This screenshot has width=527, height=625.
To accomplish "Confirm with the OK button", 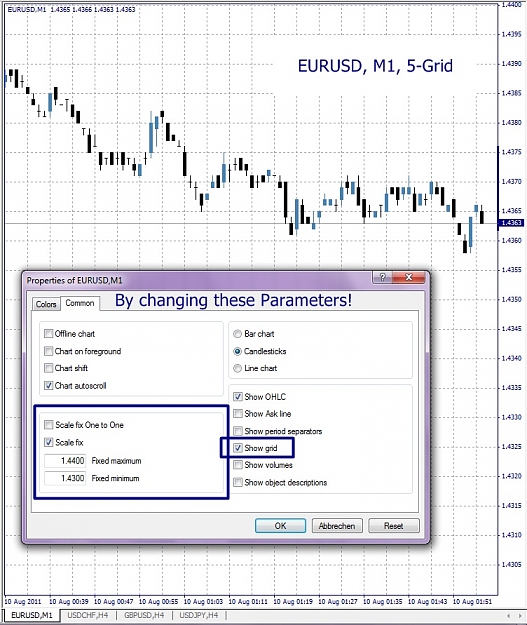I will 280,526.
